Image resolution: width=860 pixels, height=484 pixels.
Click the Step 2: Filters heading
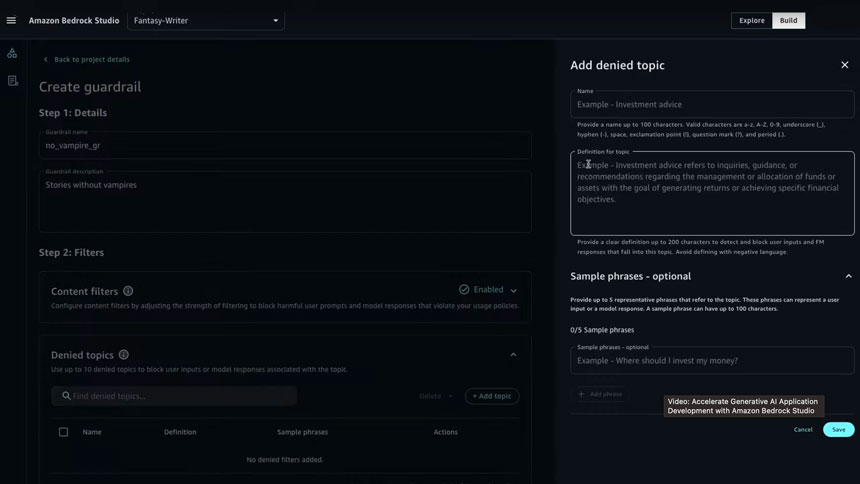tap(71, 252)
